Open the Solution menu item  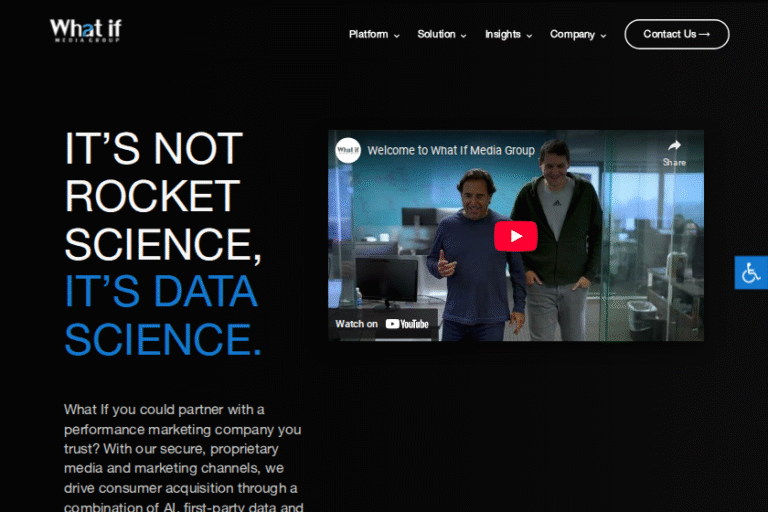coord(436,34)
